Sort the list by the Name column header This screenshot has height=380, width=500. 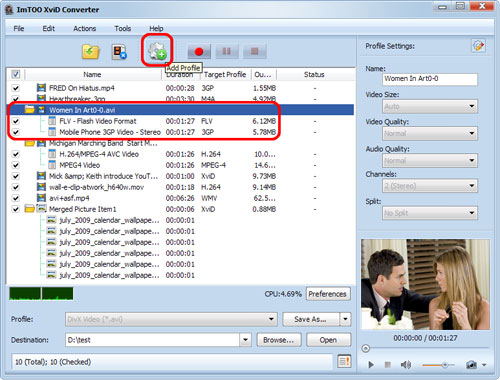pos(92,74)
